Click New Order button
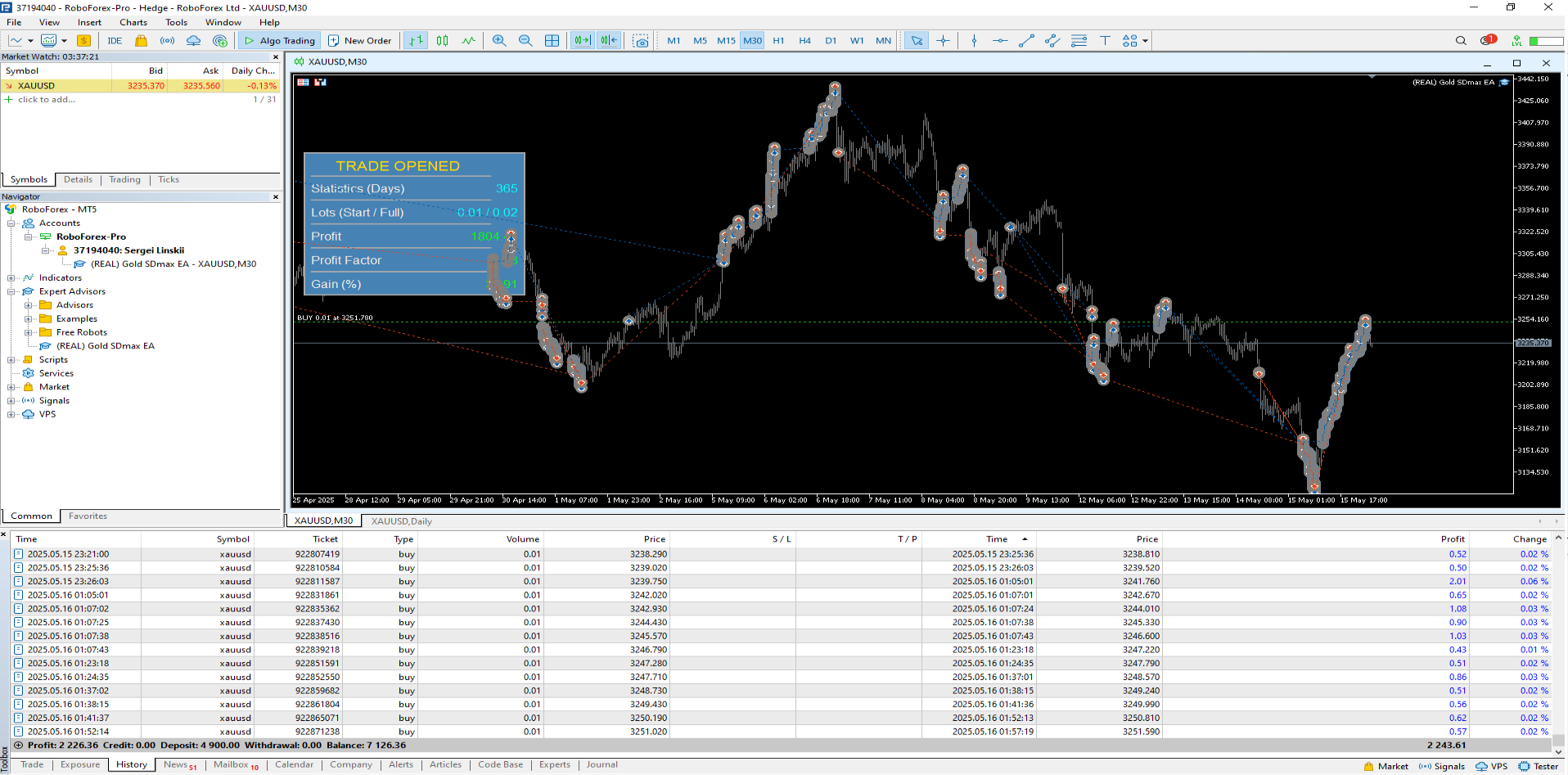The image size is (1568, 775). click(360, 40)
